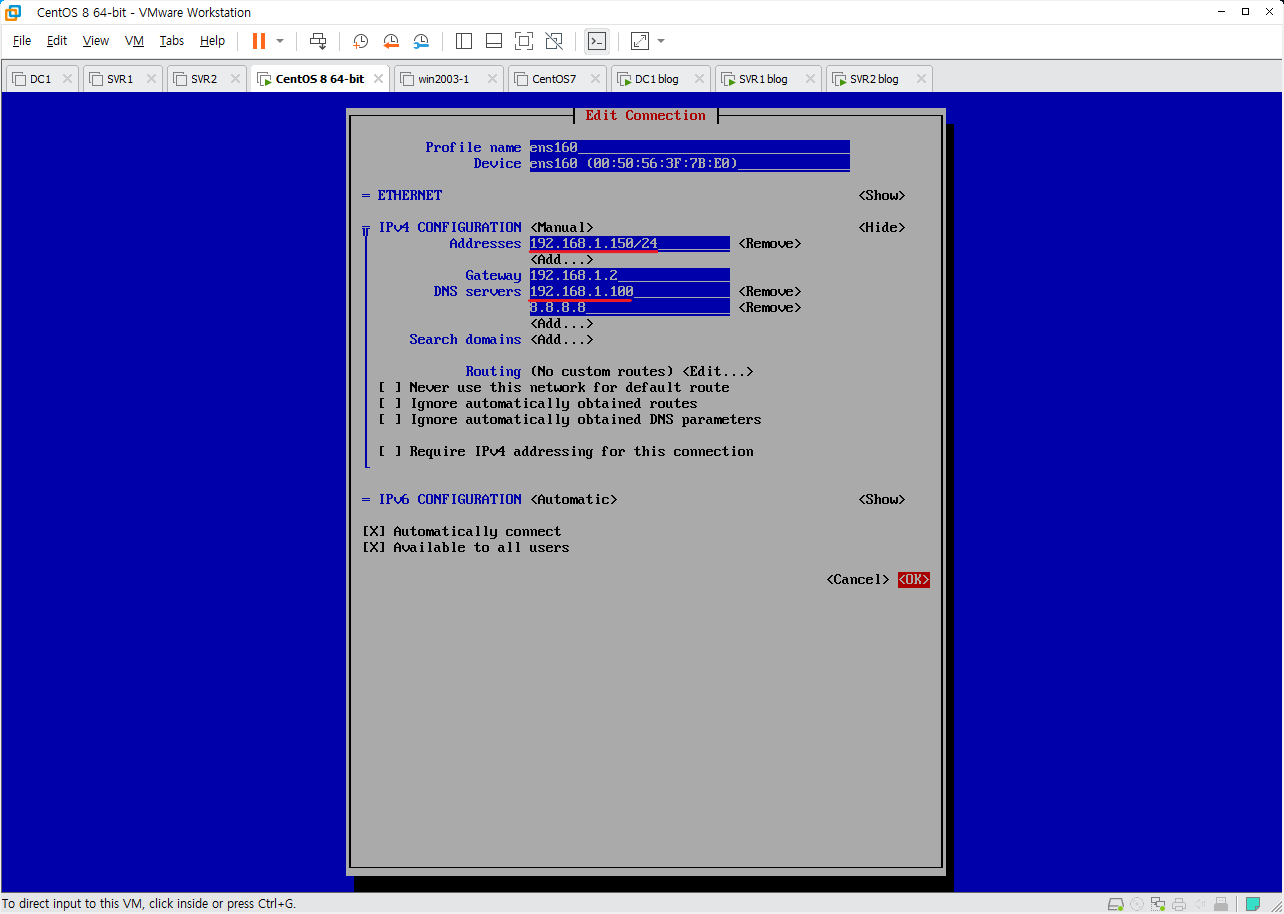The width and height of the screenshot is (1284, 914).
Task: Add a search domain
Action: click(561, 340)
